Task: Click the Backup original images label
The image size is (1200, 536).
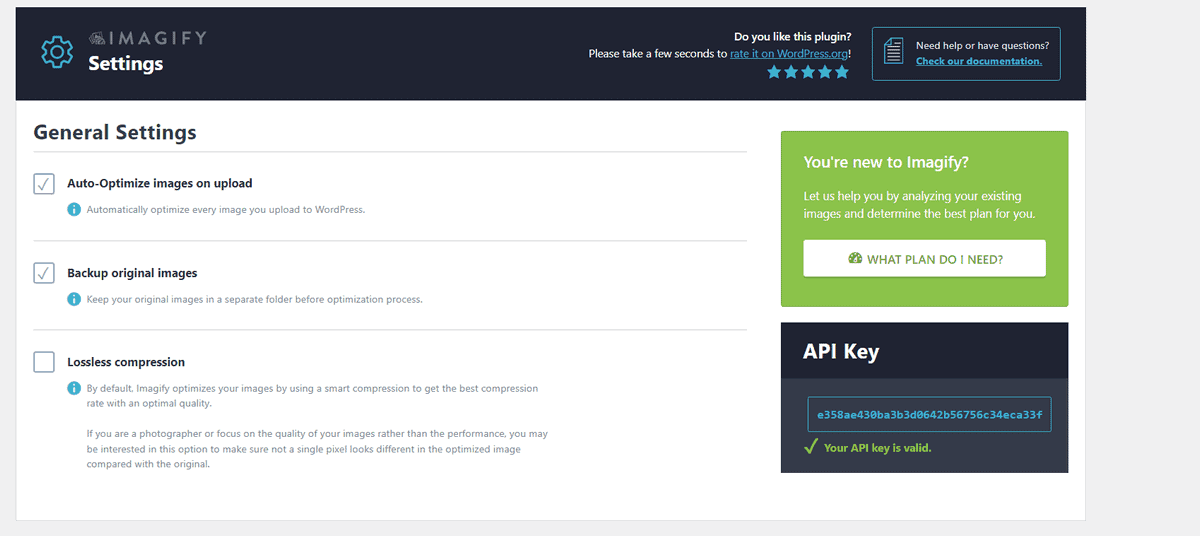Action: (x=132, y=272)
